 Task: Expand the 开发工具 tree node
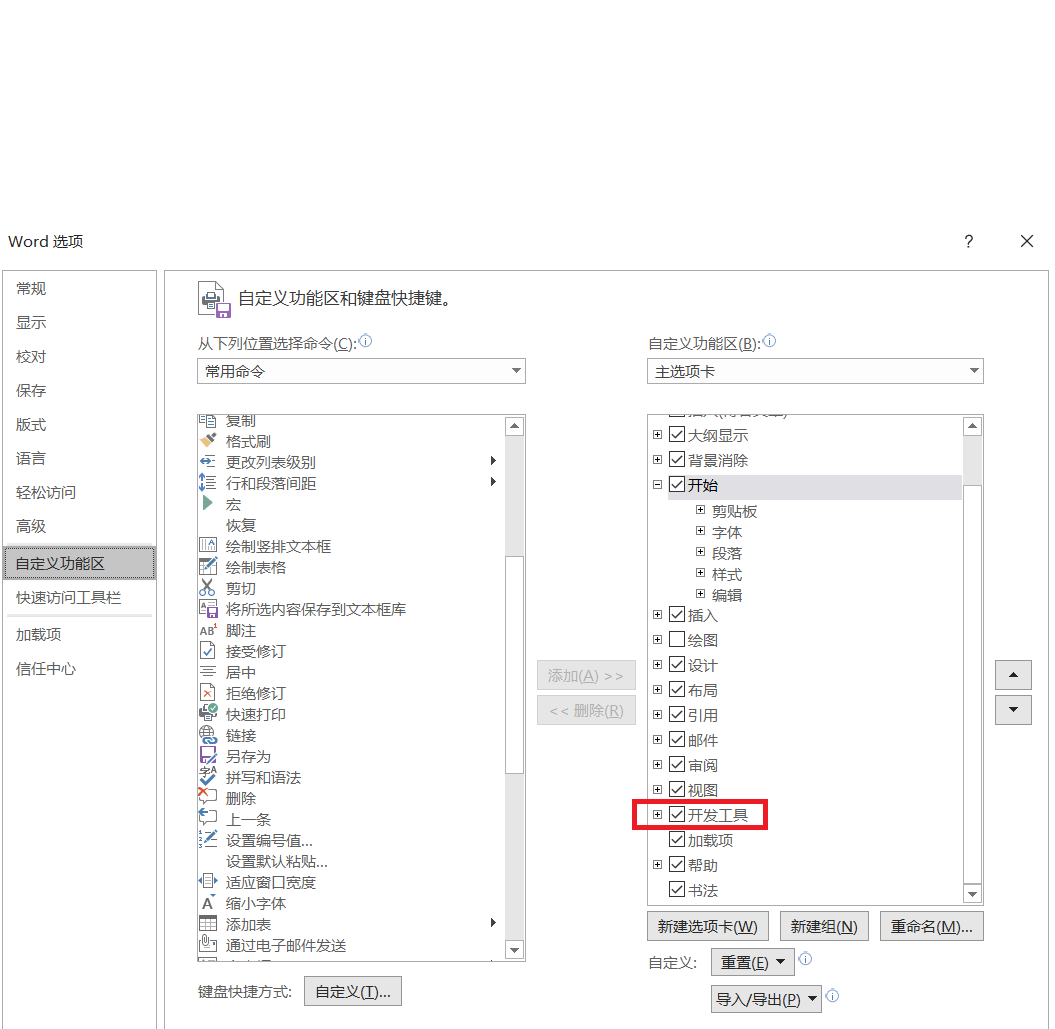[x=657, y=815]
